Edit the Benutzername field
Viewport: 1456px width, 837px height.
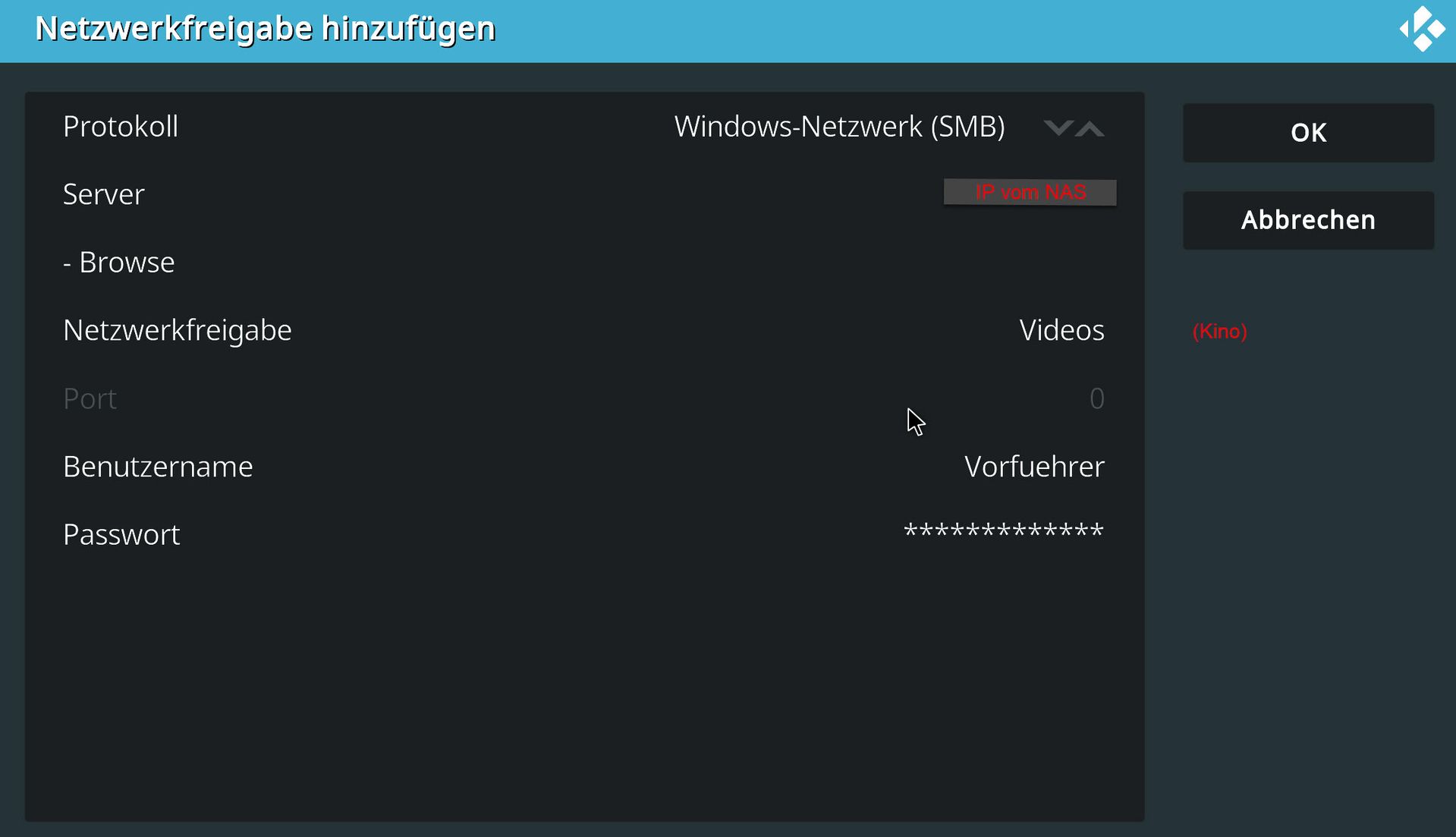pyautogui.click(x=584, y=467)
